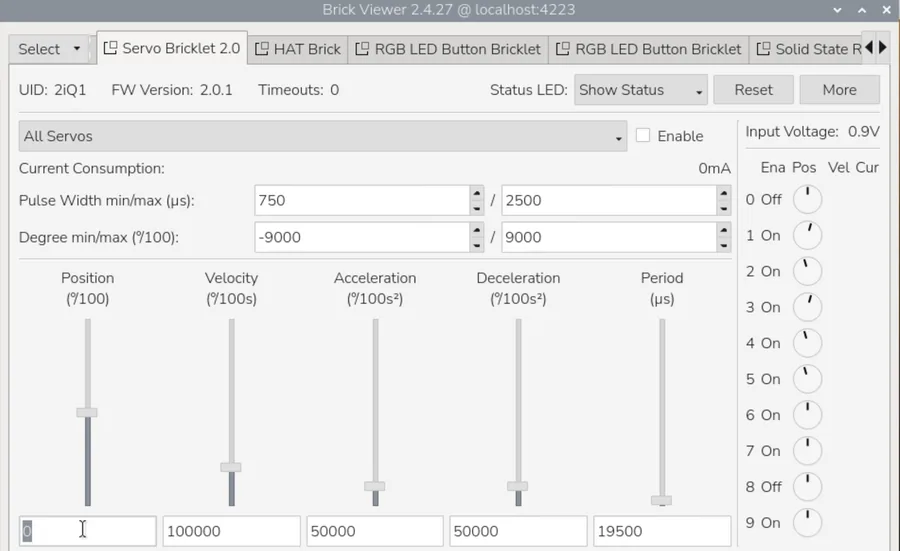This screenshot has width=900, height=551.
Task: Increase the degree minimum -9000 value
Action: point(476,230)
